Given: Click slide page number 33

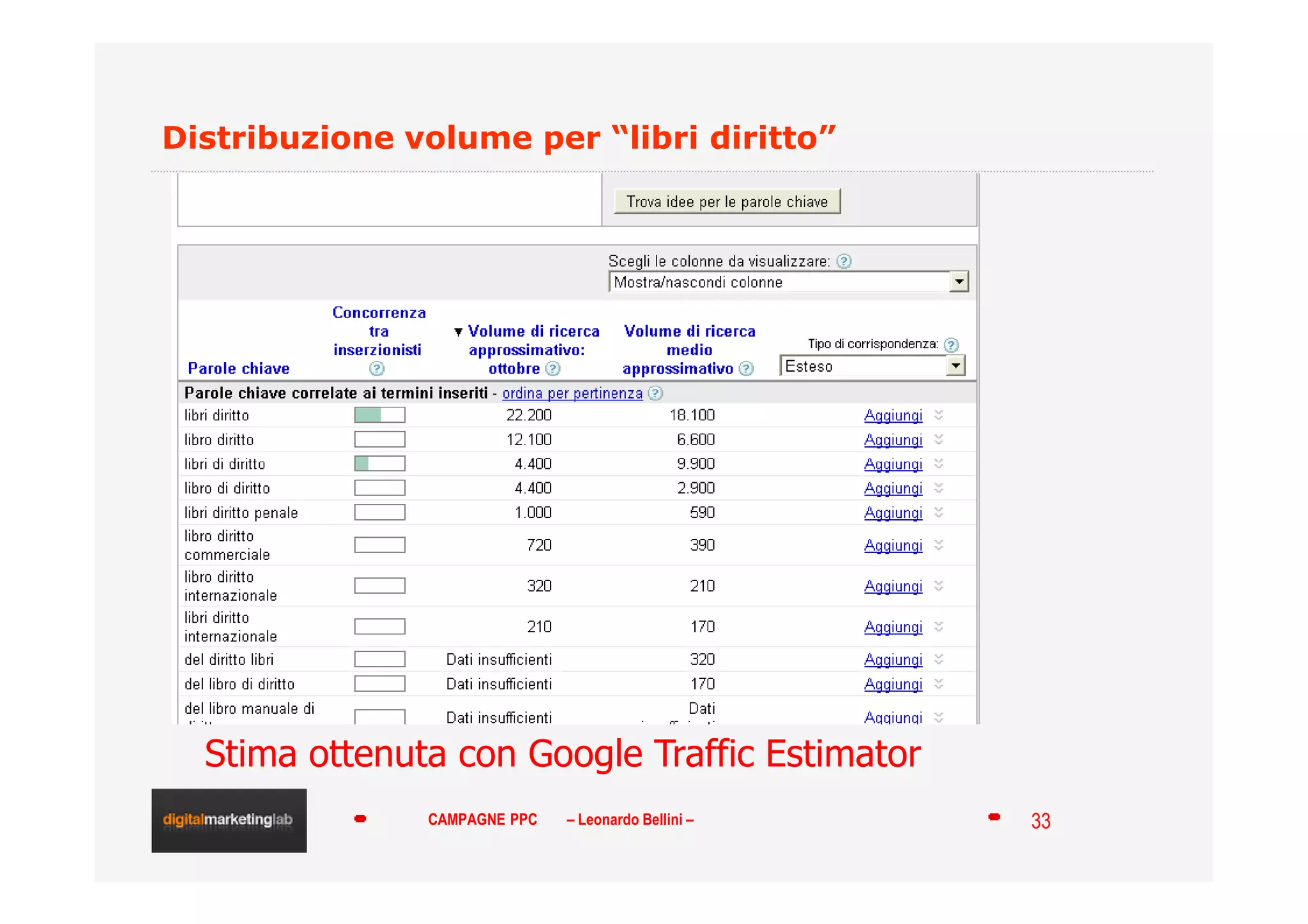Looking at the screenshot, I should click(x=1040, y=821).
